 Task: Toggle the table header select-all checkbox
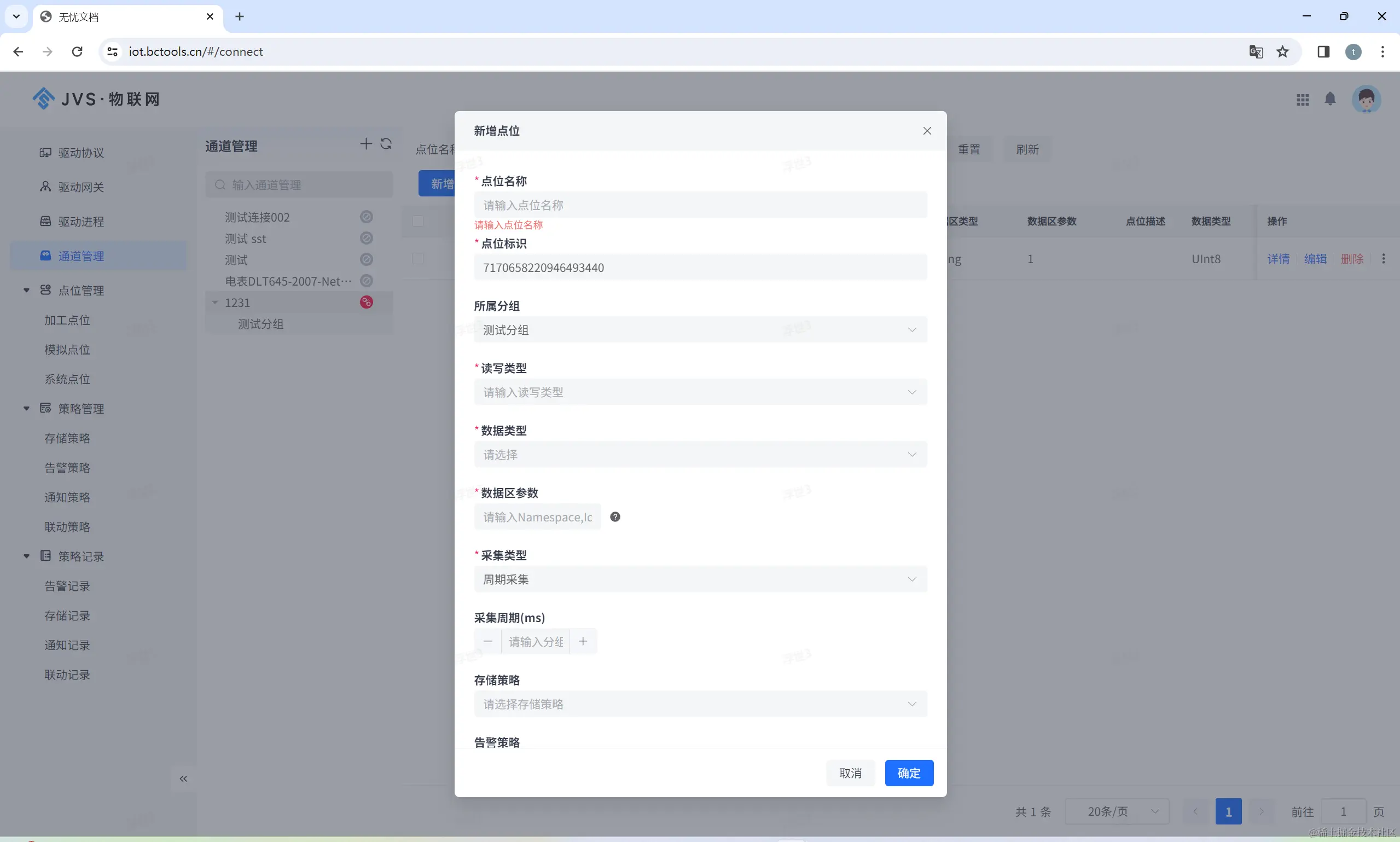[x=418, y=220]
